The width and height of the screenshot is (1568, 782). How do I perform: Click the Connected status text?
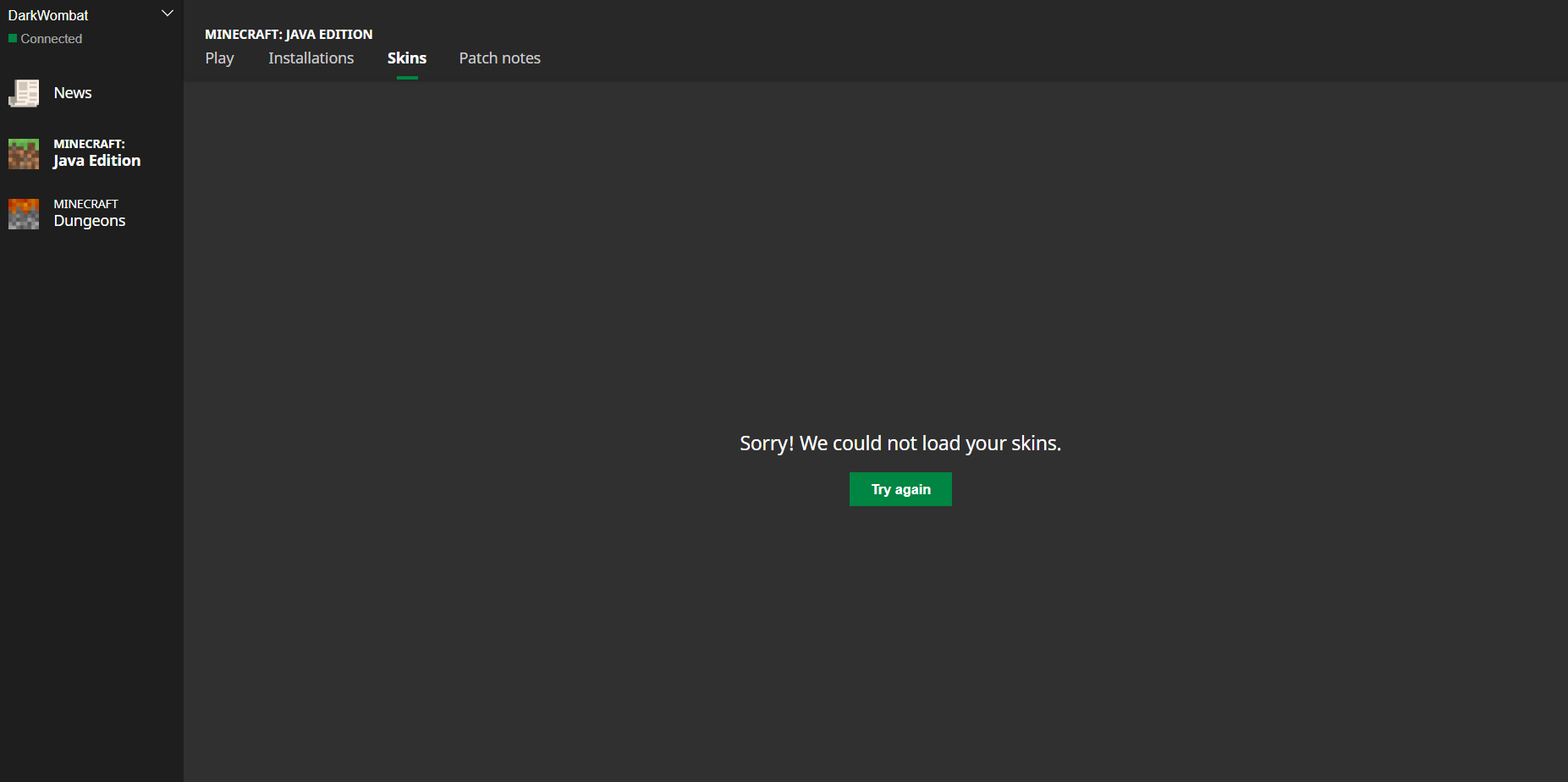click(52, 39)
